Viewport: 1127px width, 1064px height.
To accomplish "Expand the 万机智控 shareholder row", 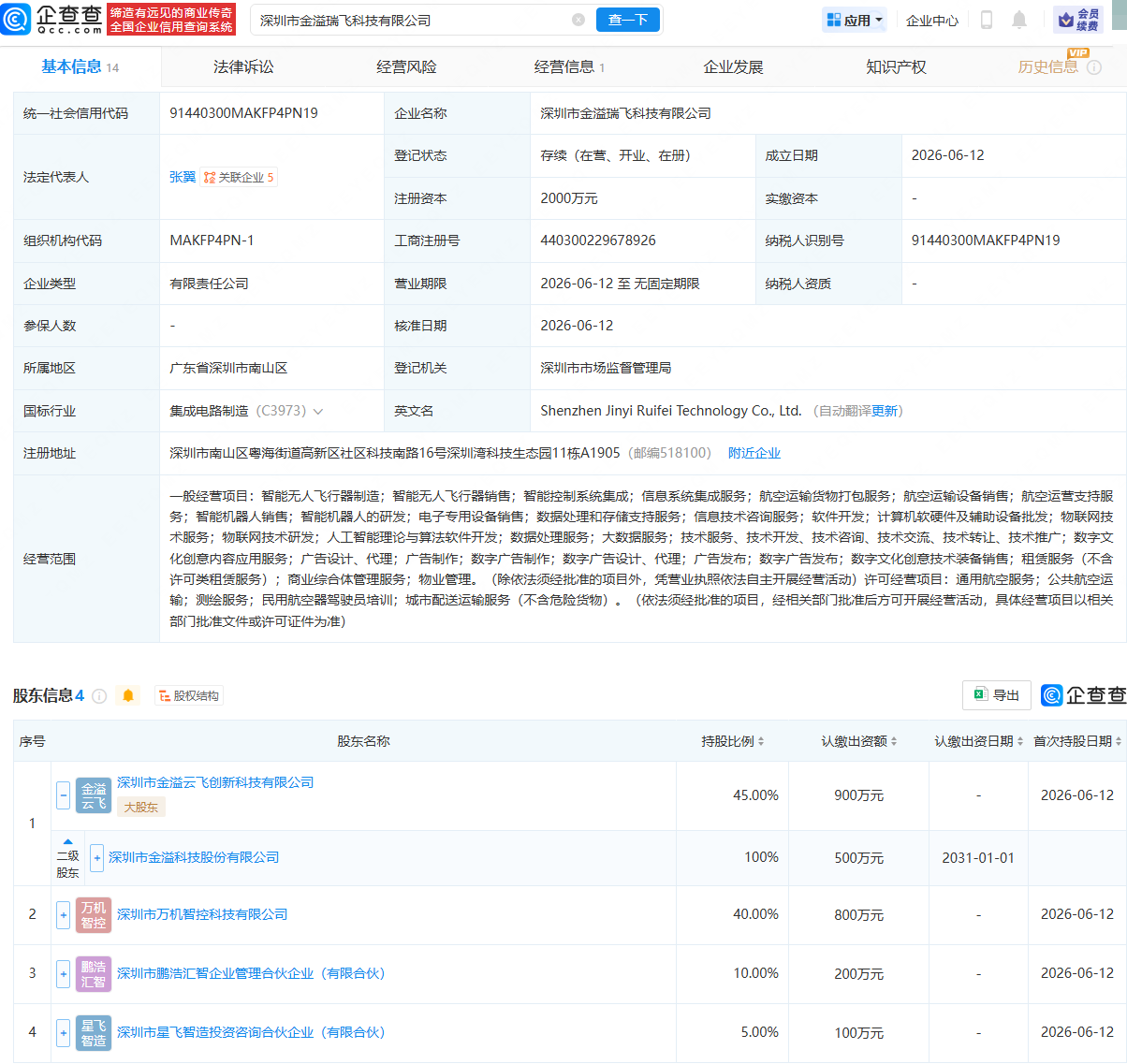I will 63,914.
